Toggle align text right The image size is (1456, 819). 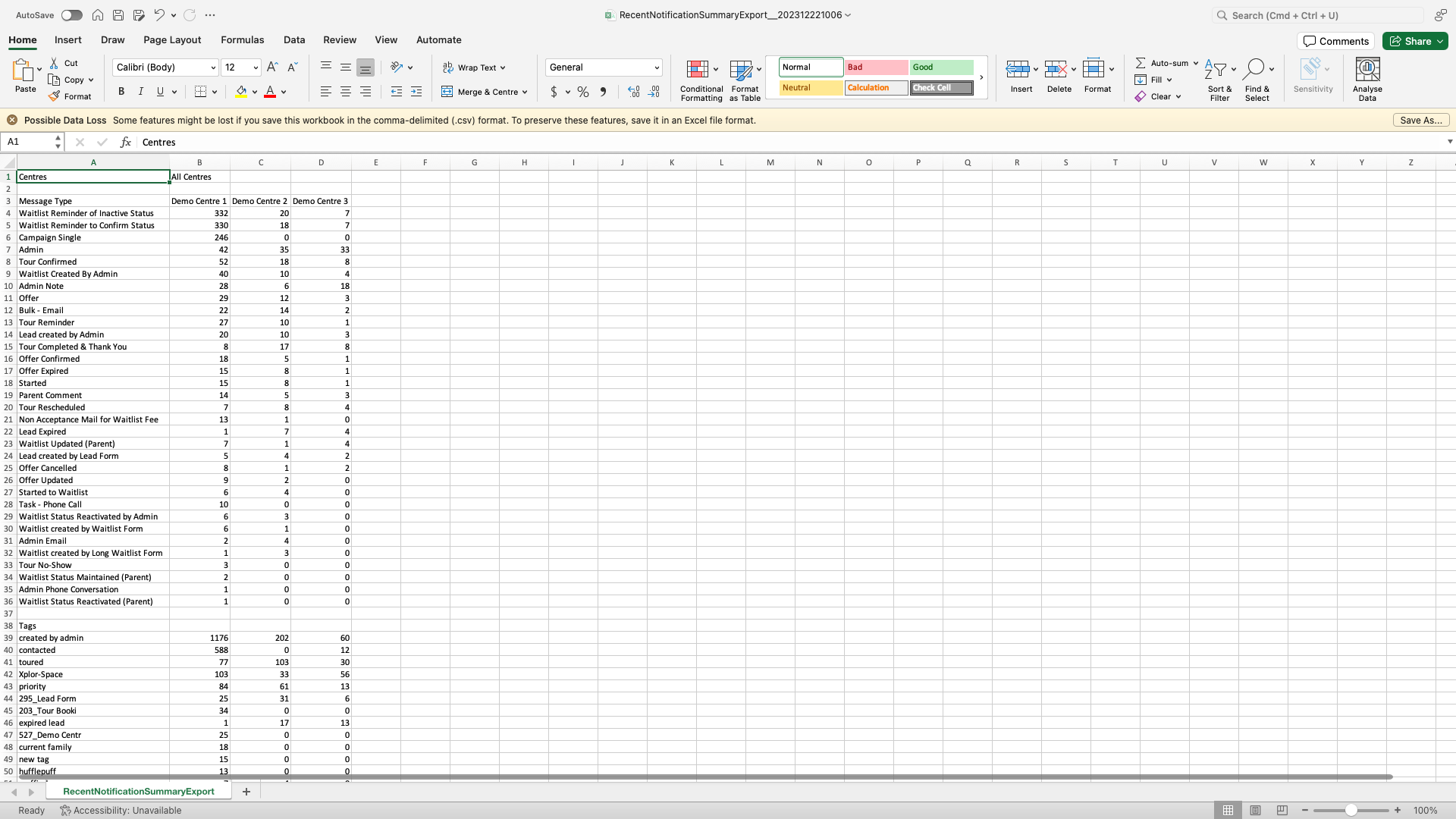click(x=366, y=92)
